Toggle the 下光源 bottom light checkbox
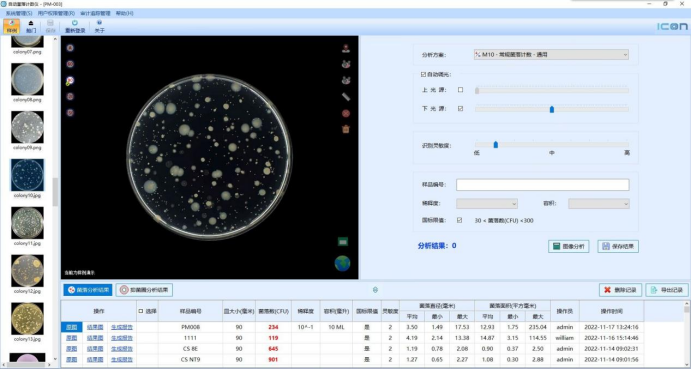The height and width of the screenshot is (369, 692). [460, 109]
